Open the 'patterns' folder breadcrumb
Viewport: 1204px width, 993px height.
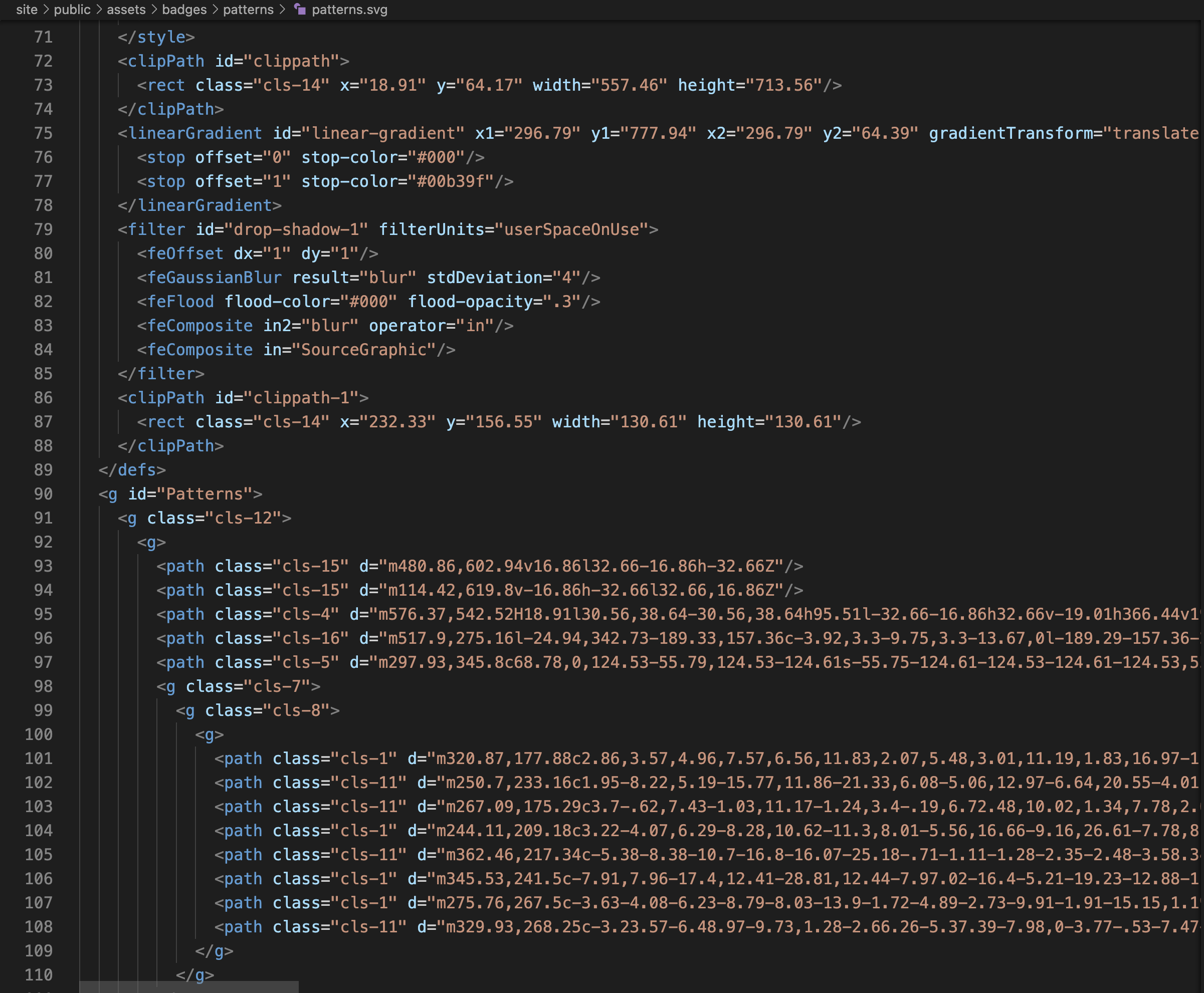click(x=248, y=10)
